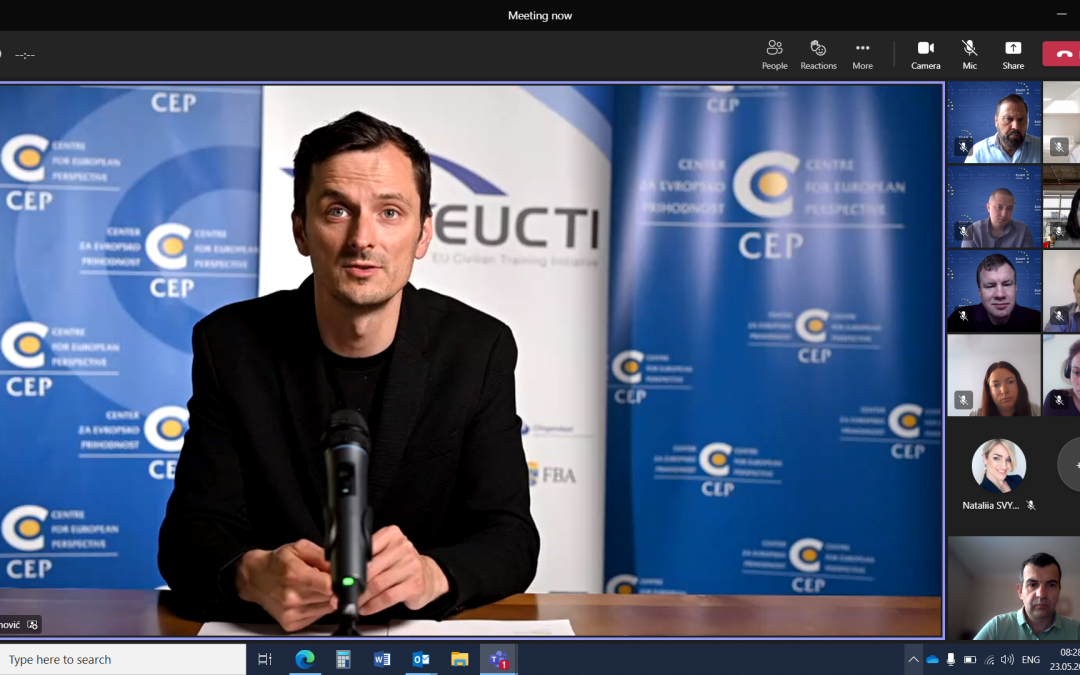Show hidden system tray icons chevron
Viewport: 1080px width, 675px height.
[913, 660]
